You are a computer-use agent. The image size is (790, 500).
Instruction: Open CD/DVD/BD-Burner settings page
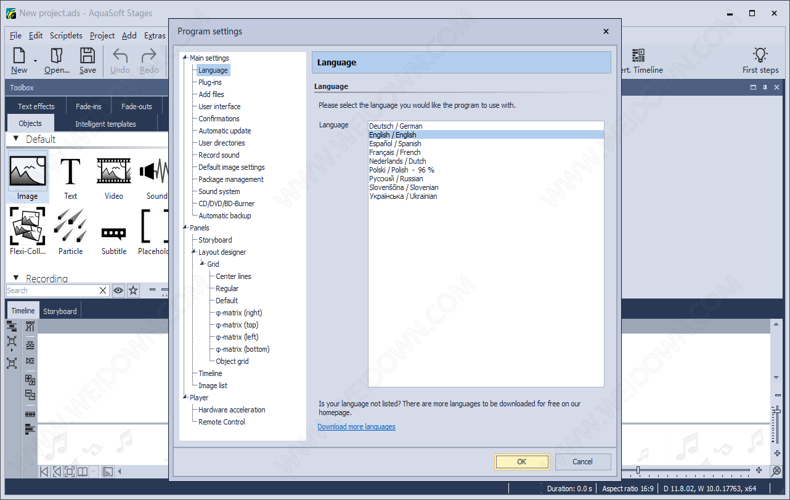[x=226, y=204]
